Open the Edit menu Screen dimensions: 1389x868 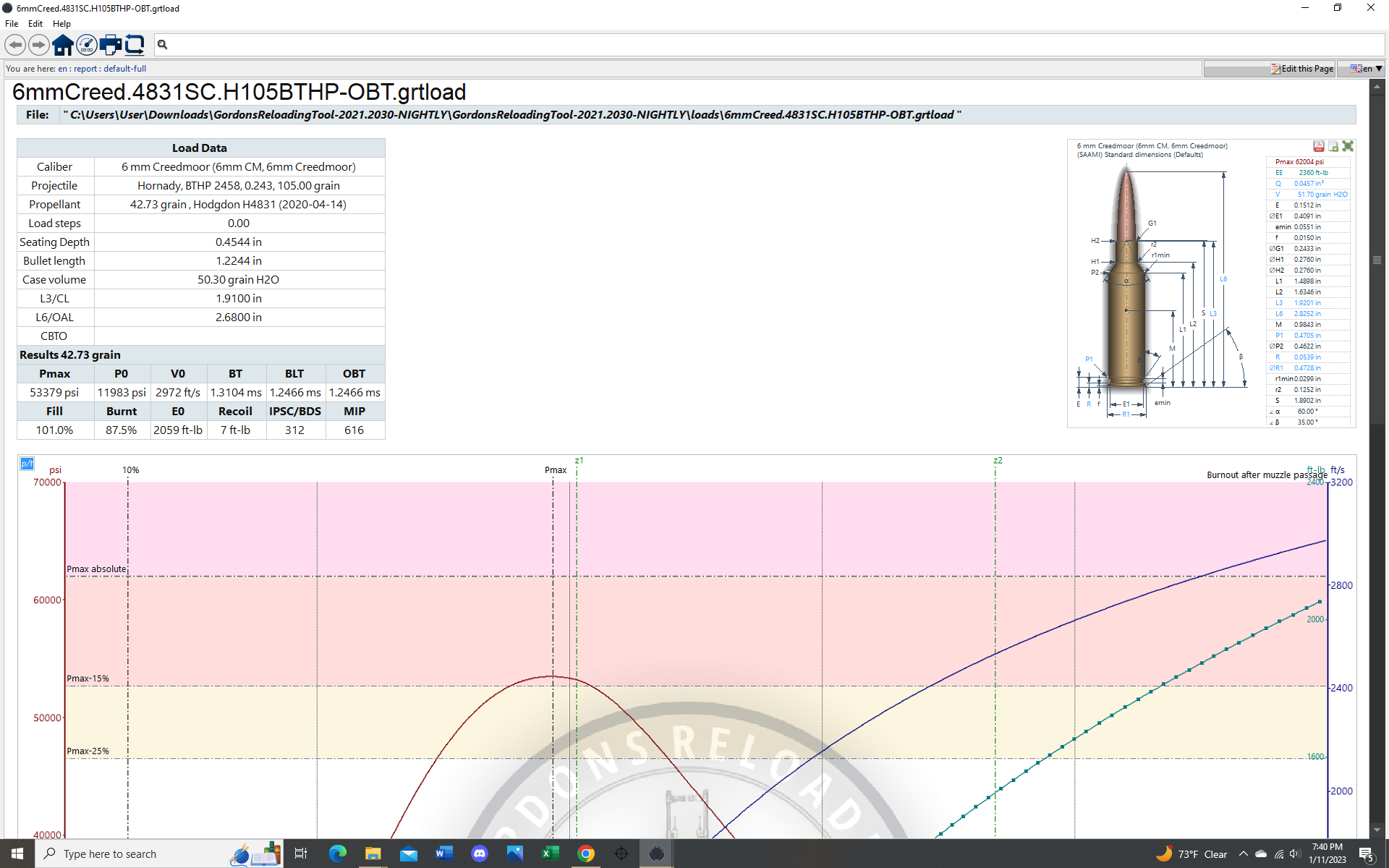click(35, 24)
